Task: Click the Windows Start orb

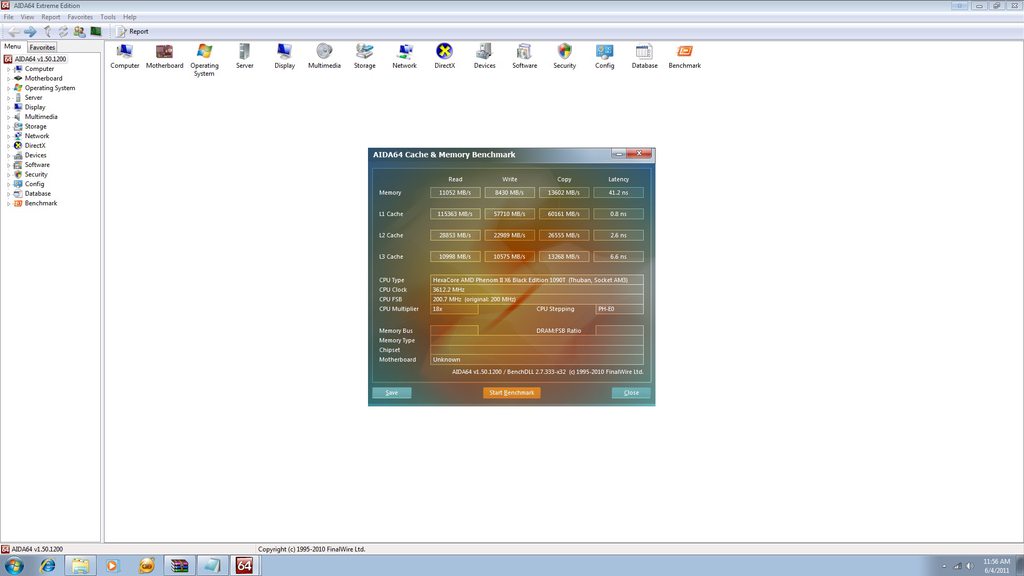Action: 14,566
